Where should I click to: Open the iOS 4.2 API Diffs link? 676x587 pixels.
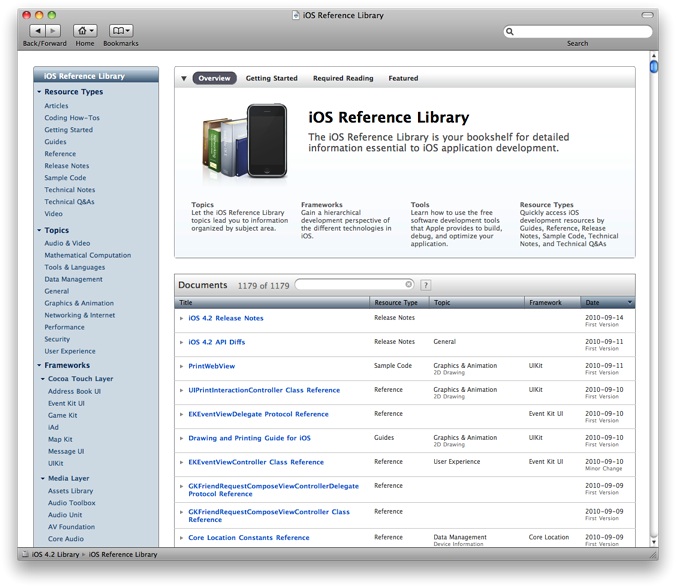point(216,342)
